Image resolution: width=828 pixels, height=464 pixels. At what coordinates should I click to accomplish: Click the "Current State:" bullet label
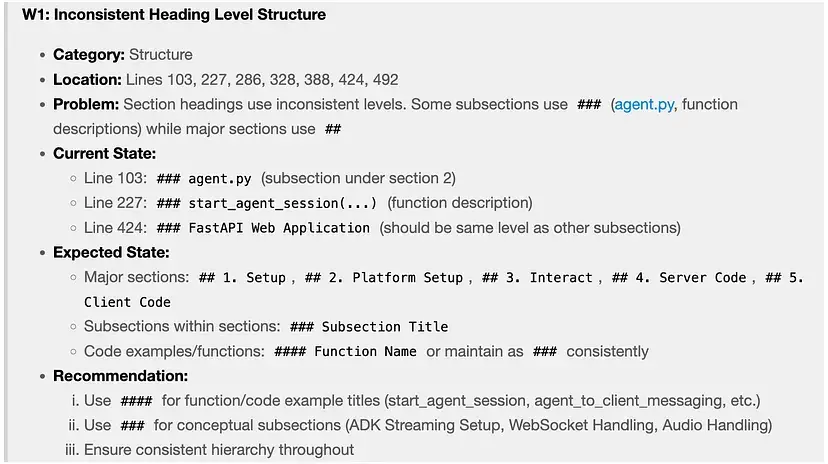pyautogui.click(x=104, y=154)
